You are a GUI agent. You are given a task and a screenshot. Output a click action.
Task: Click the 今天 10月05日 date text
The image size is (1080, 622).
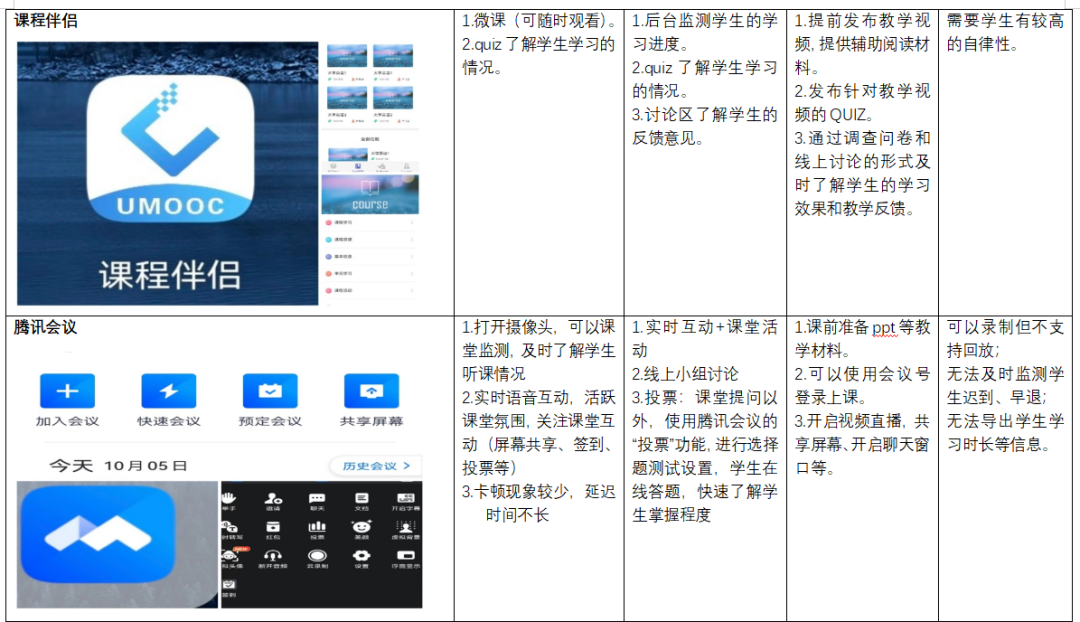(x=118, y=466)
